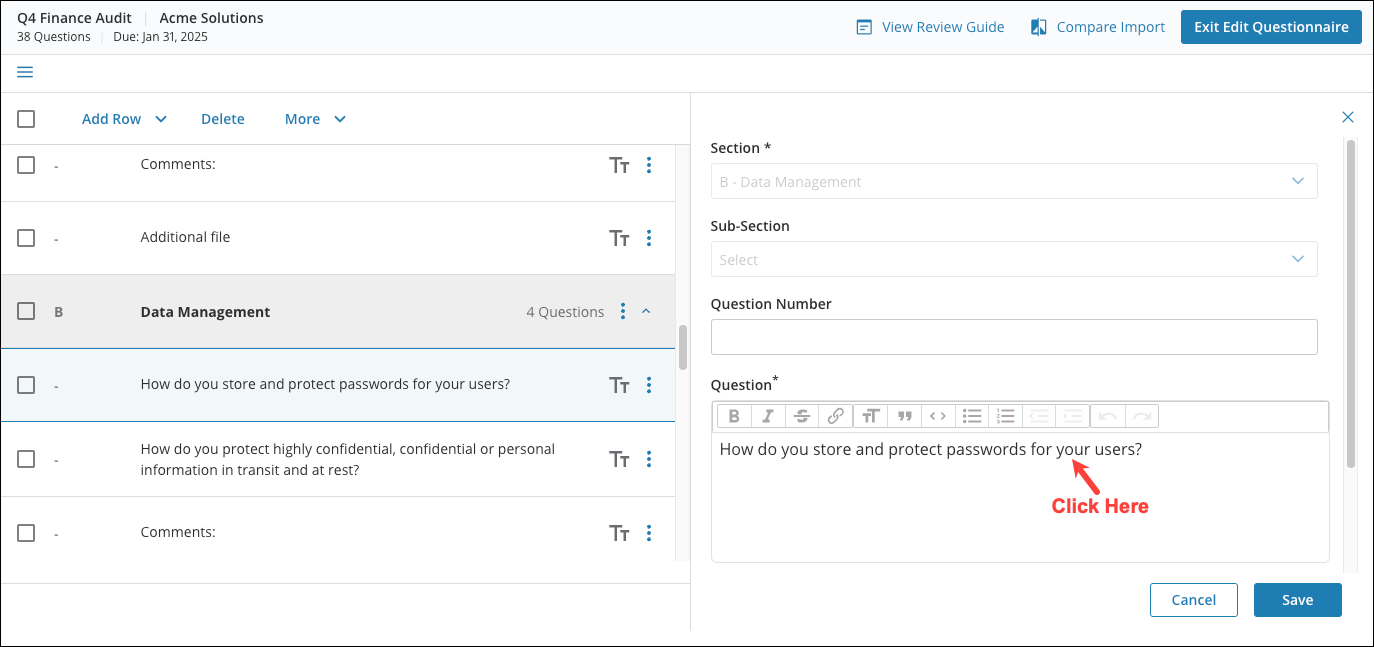
Task: Check the Additional file row checkbox
Action: click(x=26, y=238)
